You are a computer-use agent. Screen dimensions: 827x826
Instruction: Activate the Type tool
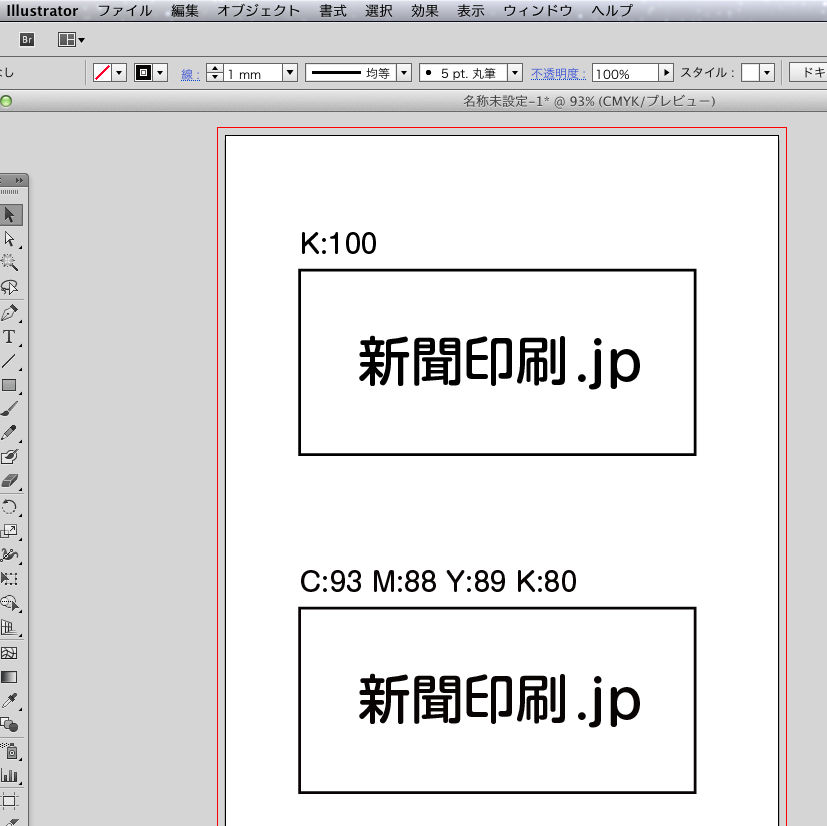(10, 337)
